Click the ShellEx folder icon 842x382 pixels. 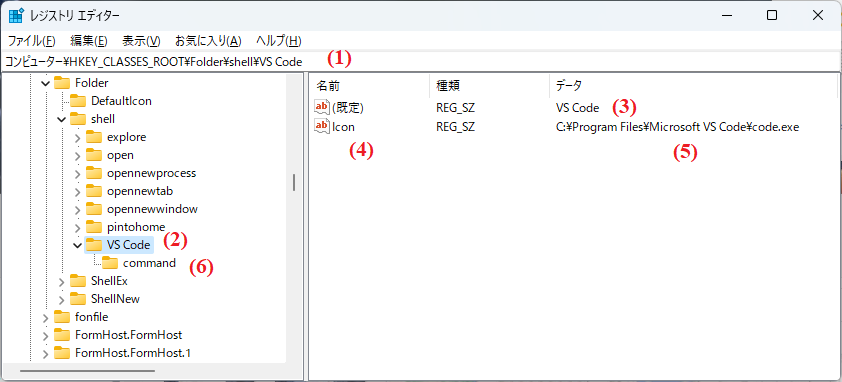pos(78,281)
